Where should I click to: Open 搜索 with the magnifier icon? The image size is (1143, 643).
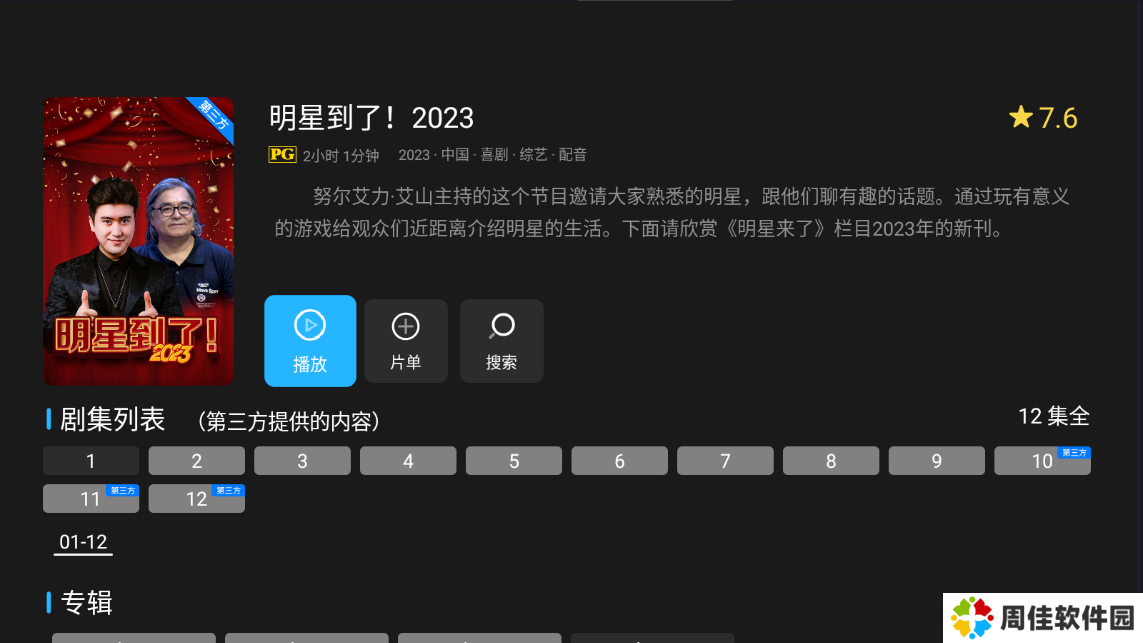tap(502, 341)
